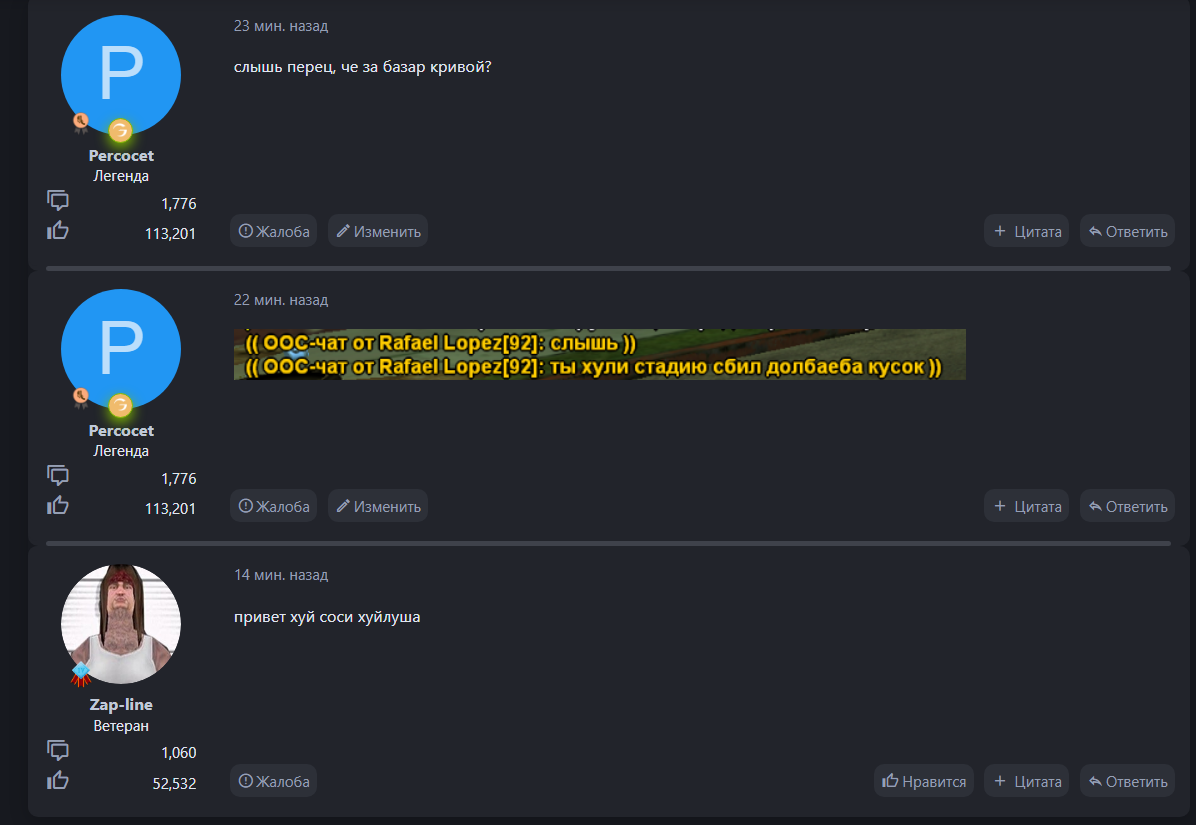
Task: Click the gold coin badge on second Percocet avatar
Action: click(120, 405)
